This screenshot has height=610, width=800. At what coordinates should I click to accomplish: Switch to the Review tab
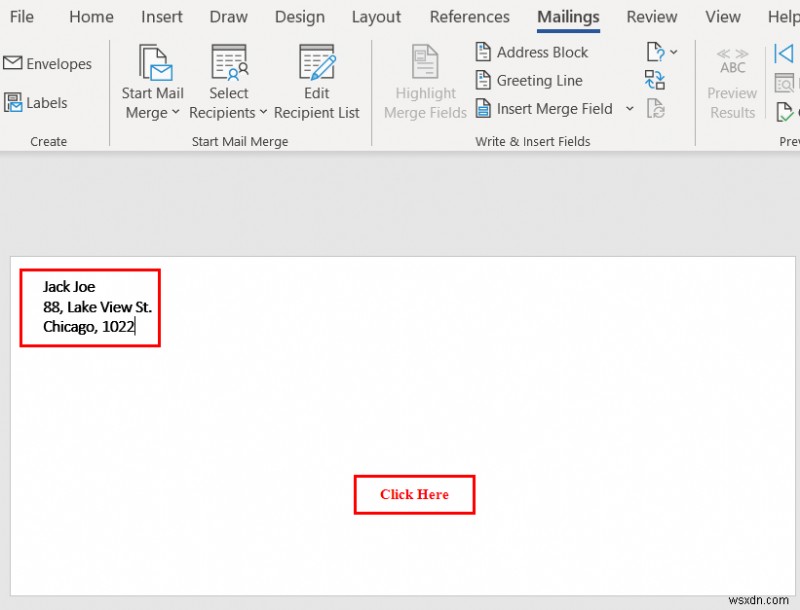pos(651,17)
